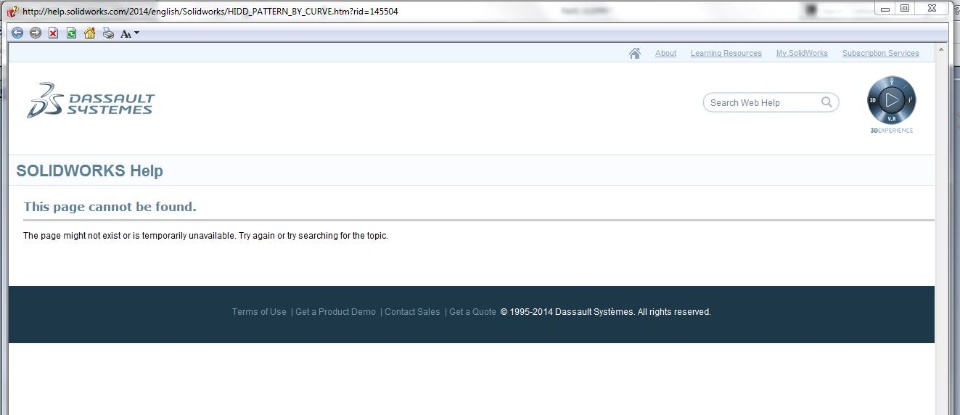Screen dimensions: 960x415
Task: Open Contact Sales footer link
Action: click(x=412, y=312)
